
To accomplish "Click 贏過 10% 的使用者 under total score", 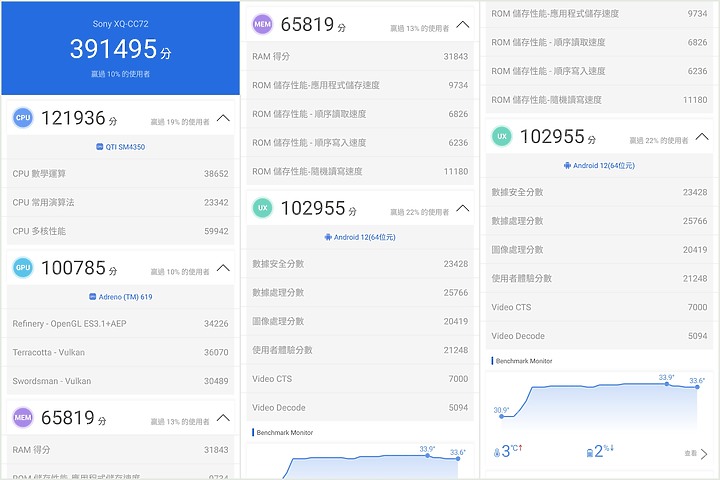I will click(x=120, y=74).
